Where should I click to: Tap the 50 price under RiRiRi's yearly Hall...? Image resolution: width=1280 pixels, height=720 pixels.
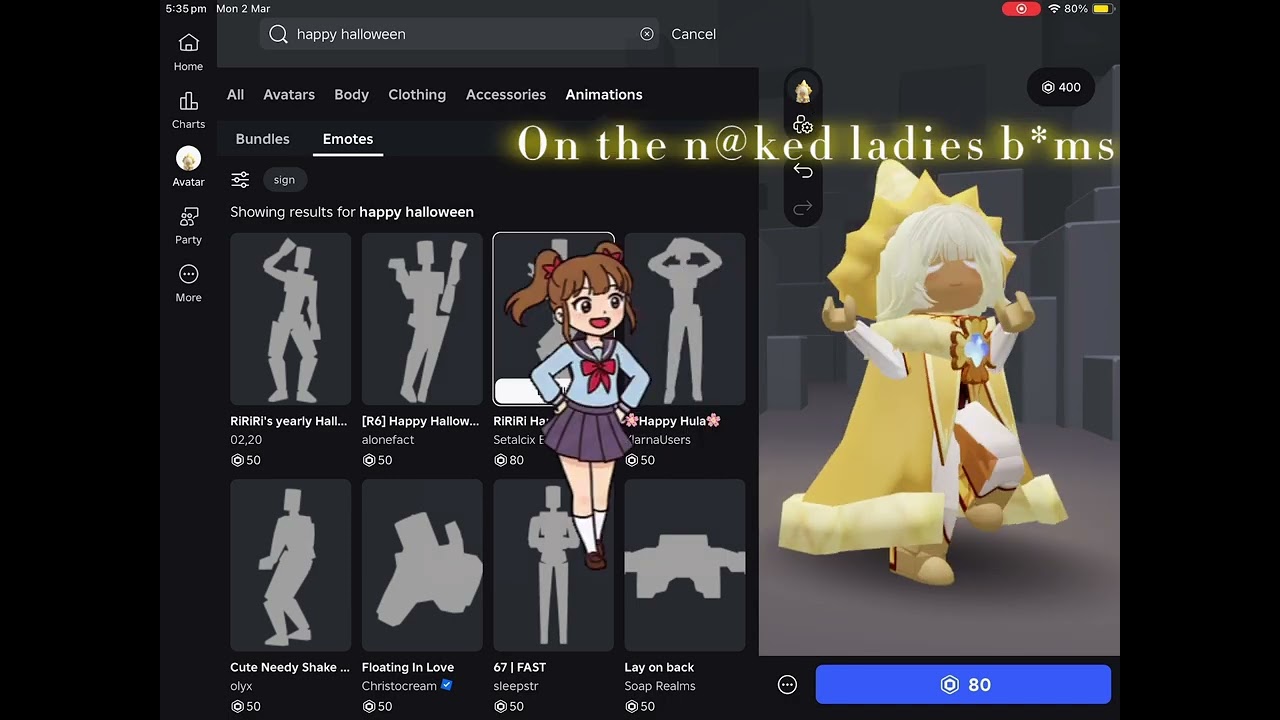tap(246, 460)
